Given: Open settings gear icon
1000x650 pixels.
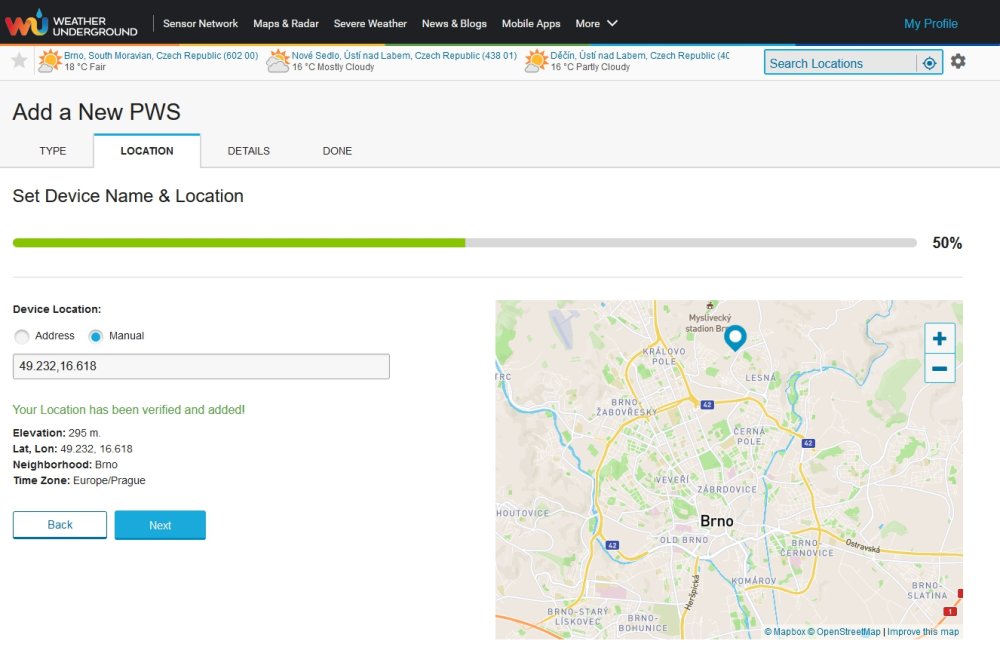Looking at the screenshot, I should point(958,62).
